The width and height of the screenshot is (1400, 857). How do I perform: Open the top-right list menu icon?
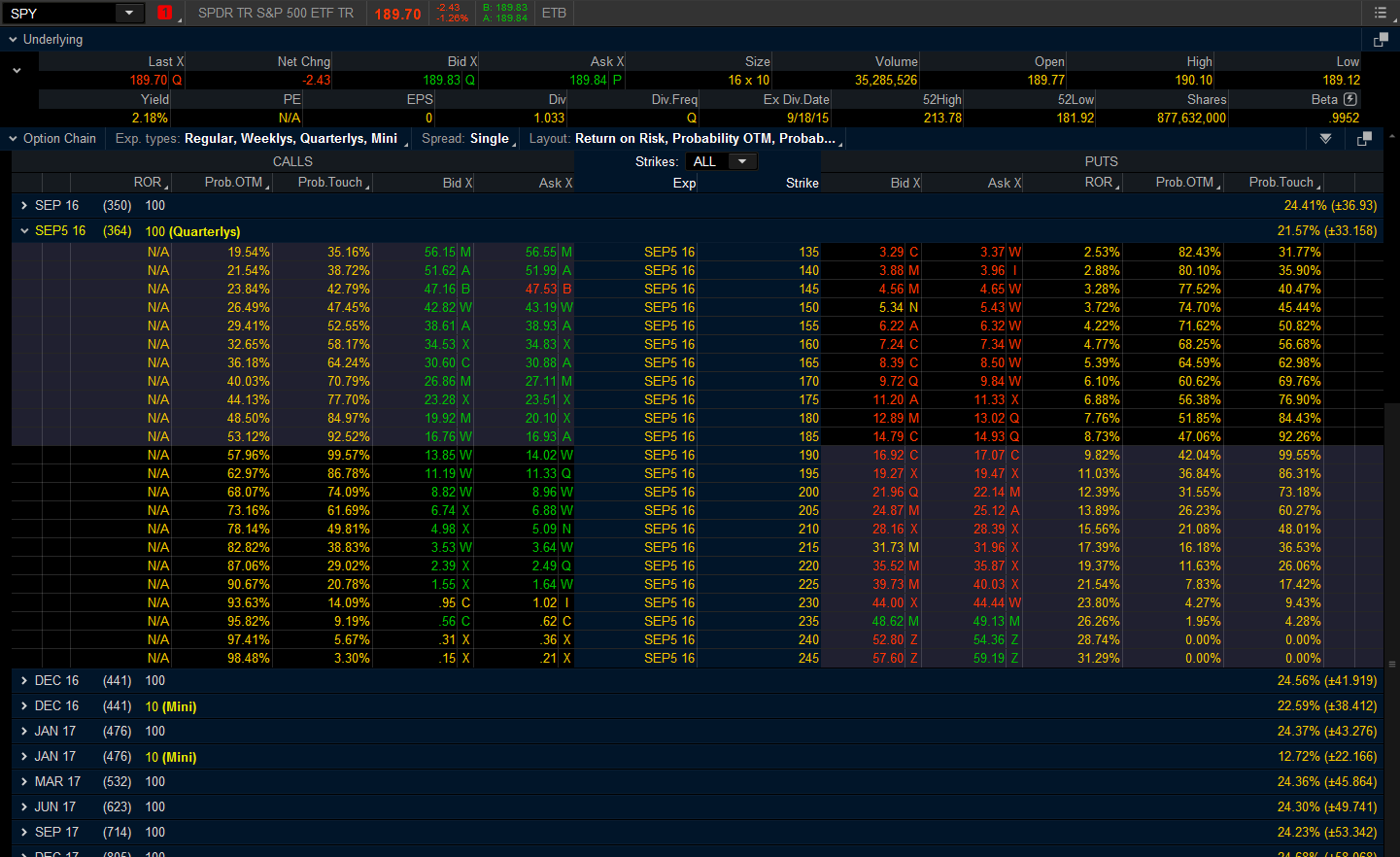pos(1380,13)
